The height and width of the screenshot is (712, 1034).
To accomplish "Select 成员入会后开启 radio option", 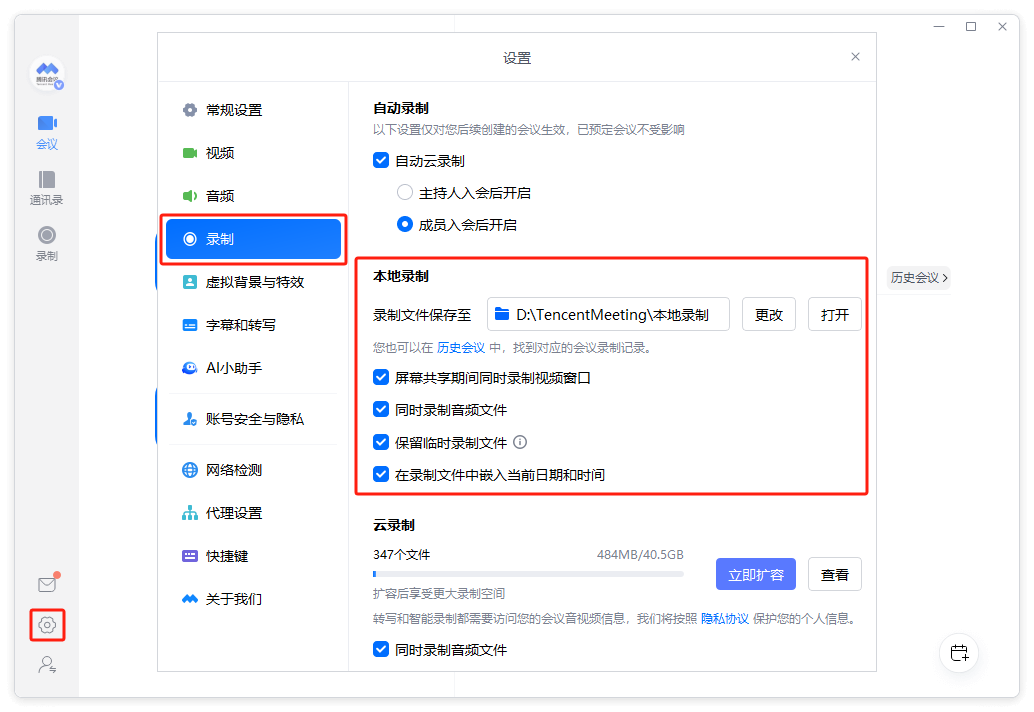I will pos(405,225).
